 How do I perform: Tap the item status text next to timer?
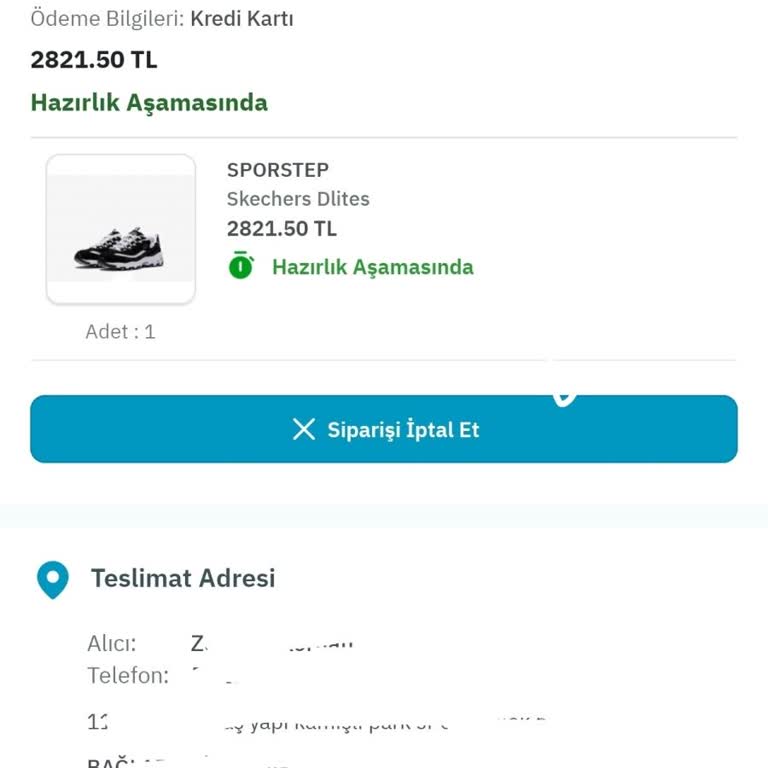372,267
